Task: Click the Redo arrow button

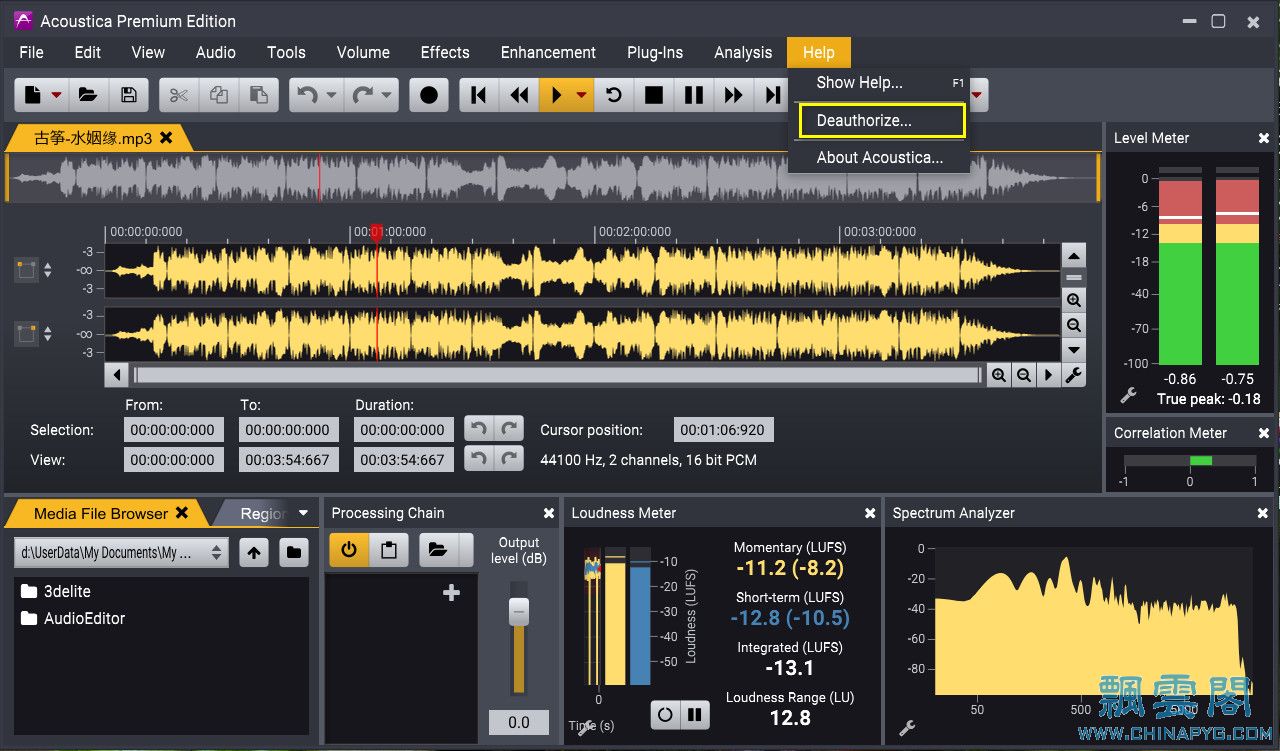Action: point(361,95)
